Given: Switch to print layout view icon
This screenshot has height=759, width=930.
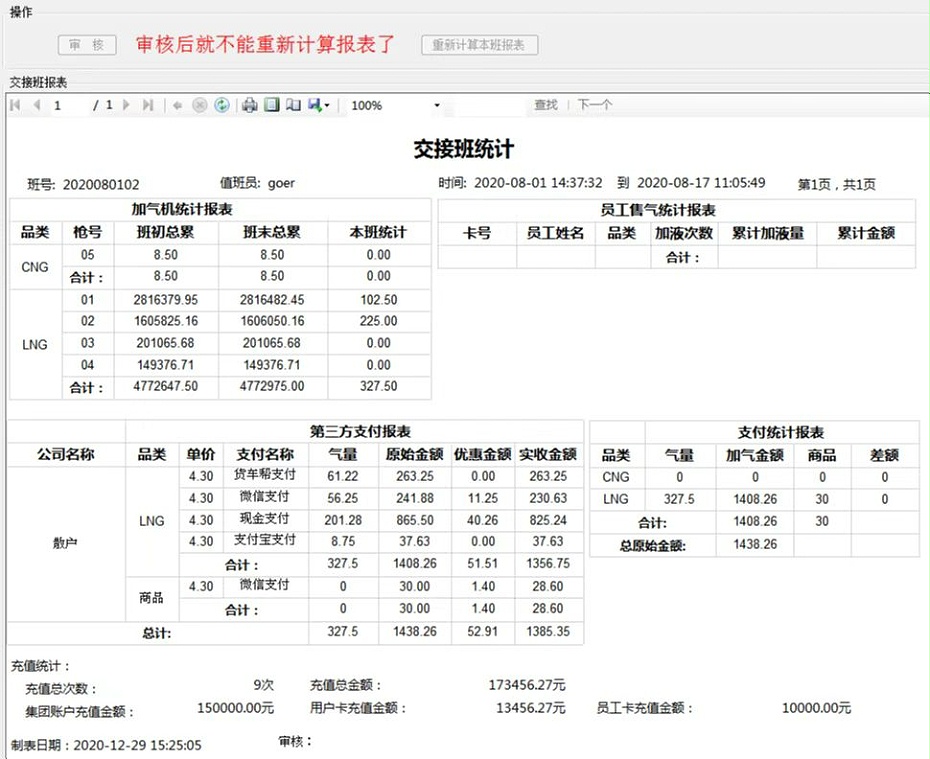Looking at the screenshot, I should [x=272, y=105].
